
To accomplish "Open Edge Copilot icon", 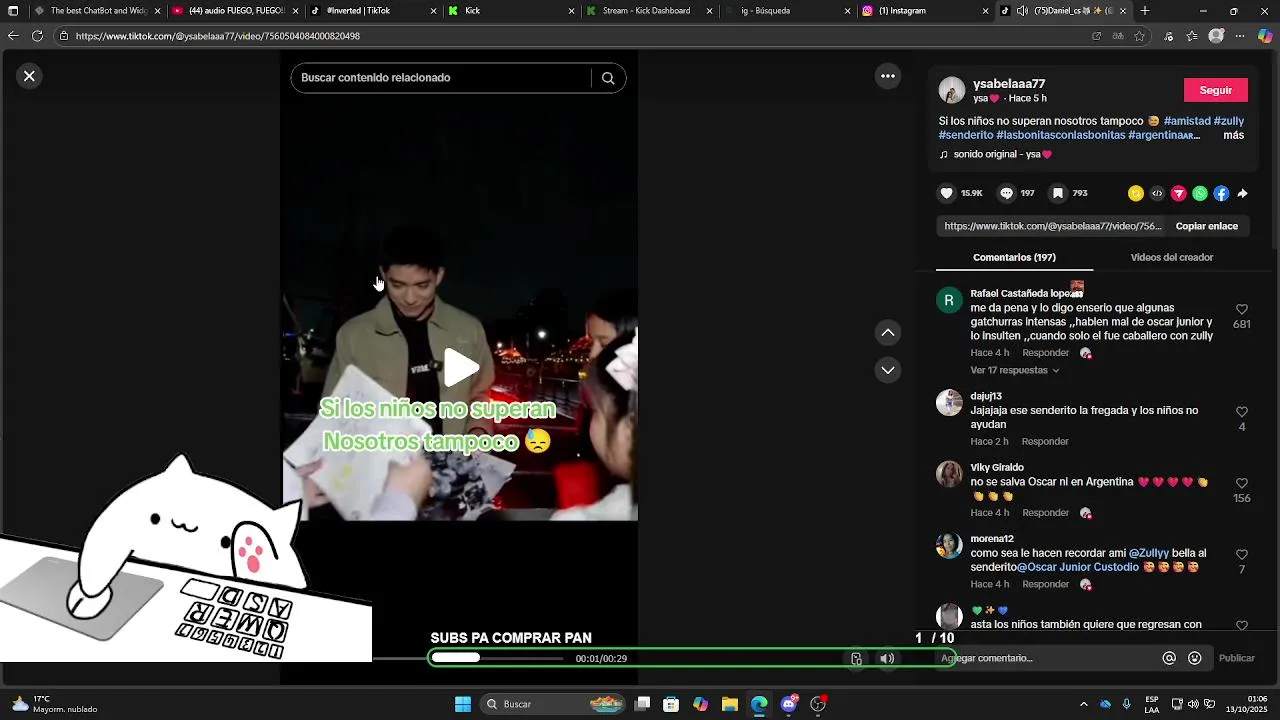I will point(1265,36).
